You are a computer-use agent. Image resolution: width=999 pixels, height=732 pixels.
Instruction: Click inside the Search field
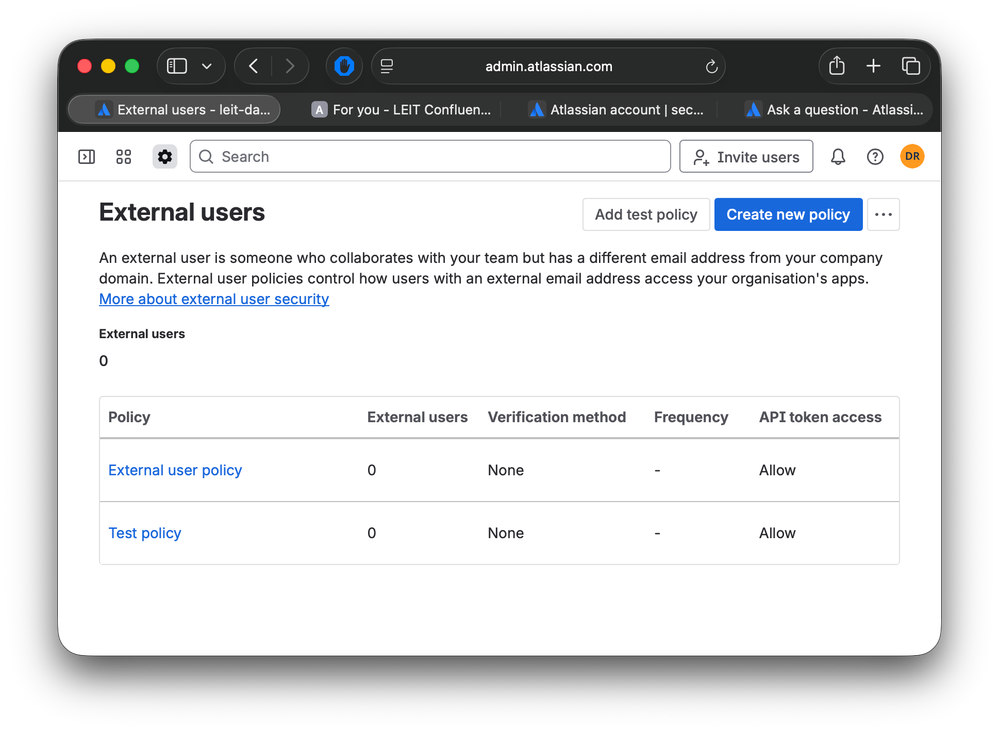coord(430,156)
